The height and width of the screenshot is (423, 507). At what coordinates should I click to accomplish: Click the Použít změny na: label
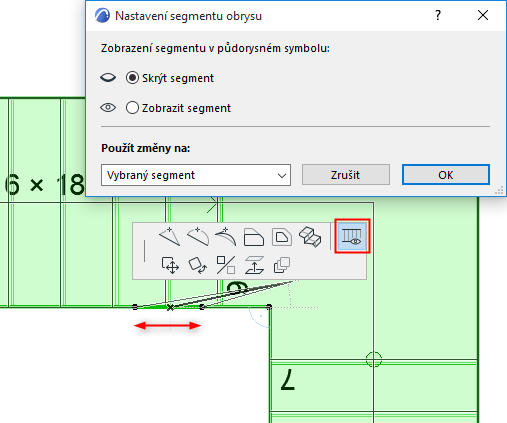tap(146, 148)
